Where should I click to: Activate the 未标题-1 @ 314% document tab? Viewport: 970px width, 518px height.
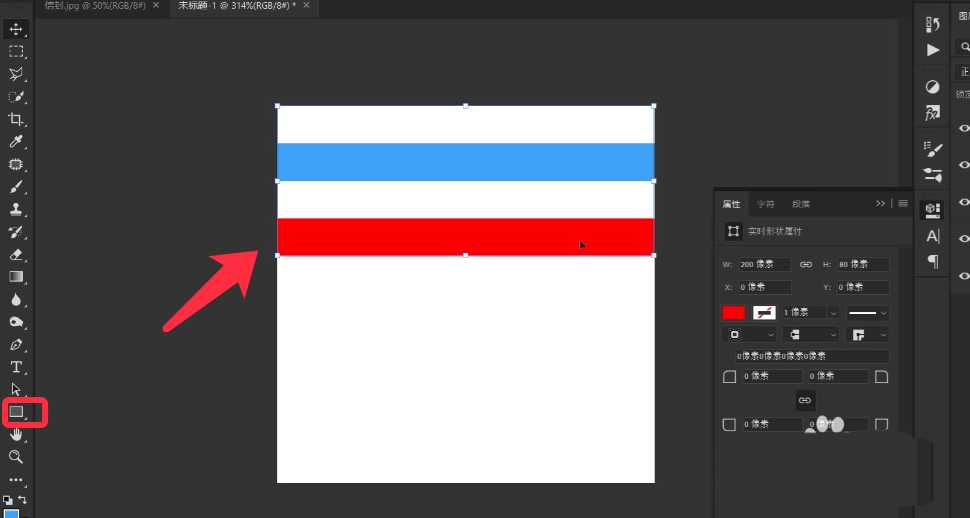(x=236, y=6)
